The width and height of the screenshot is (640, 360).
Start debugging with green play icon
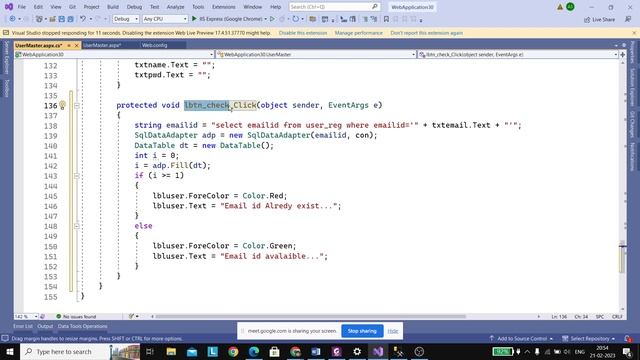click(194, 19)
